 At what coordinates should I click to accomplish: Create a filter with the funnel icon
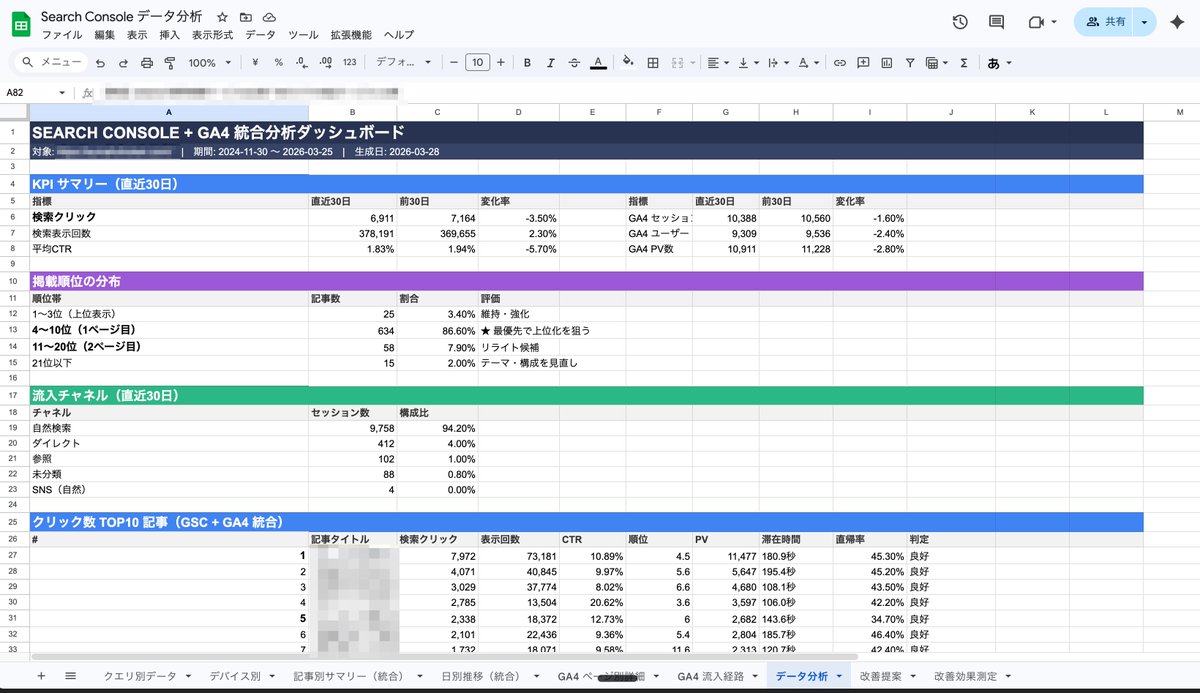pos(909,62)
